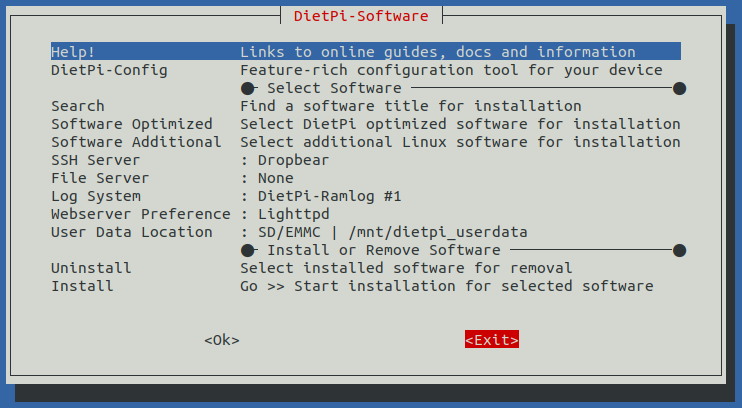The image size is (742, 408).
Task: Click the Dropbear value text
Action: [293, 160]
